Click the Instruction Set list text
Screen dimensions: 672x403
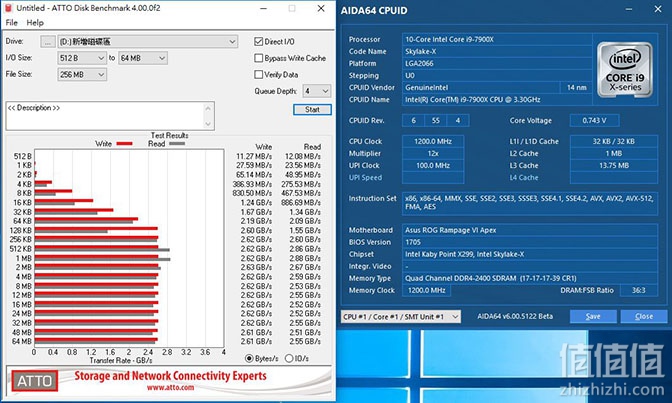[x=529, y=202]
